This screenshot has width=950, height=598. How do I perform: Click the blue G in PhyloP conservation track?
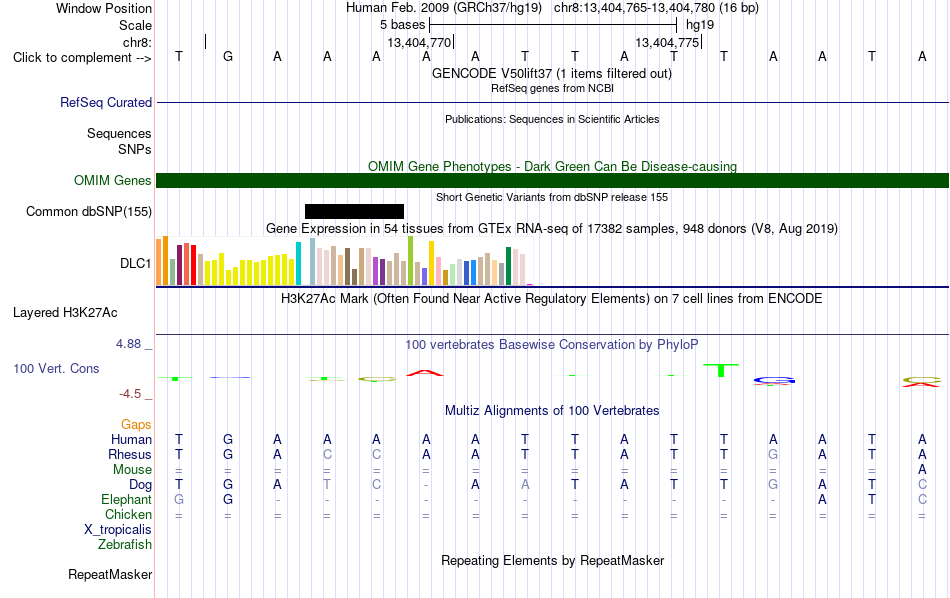tap(774, 380)
